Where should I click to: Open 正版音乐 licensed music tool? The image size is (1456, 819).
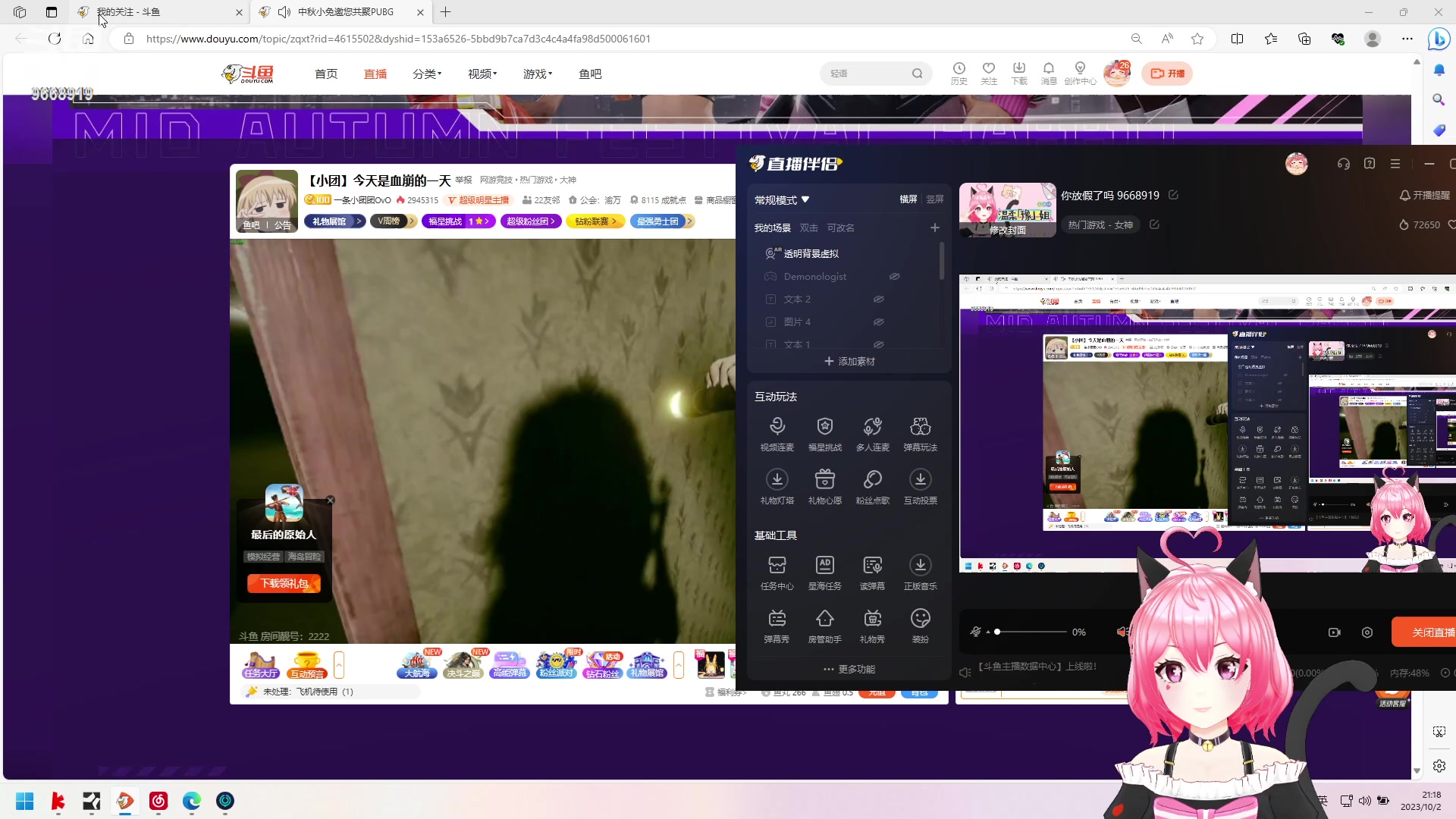tap(920, 573)
